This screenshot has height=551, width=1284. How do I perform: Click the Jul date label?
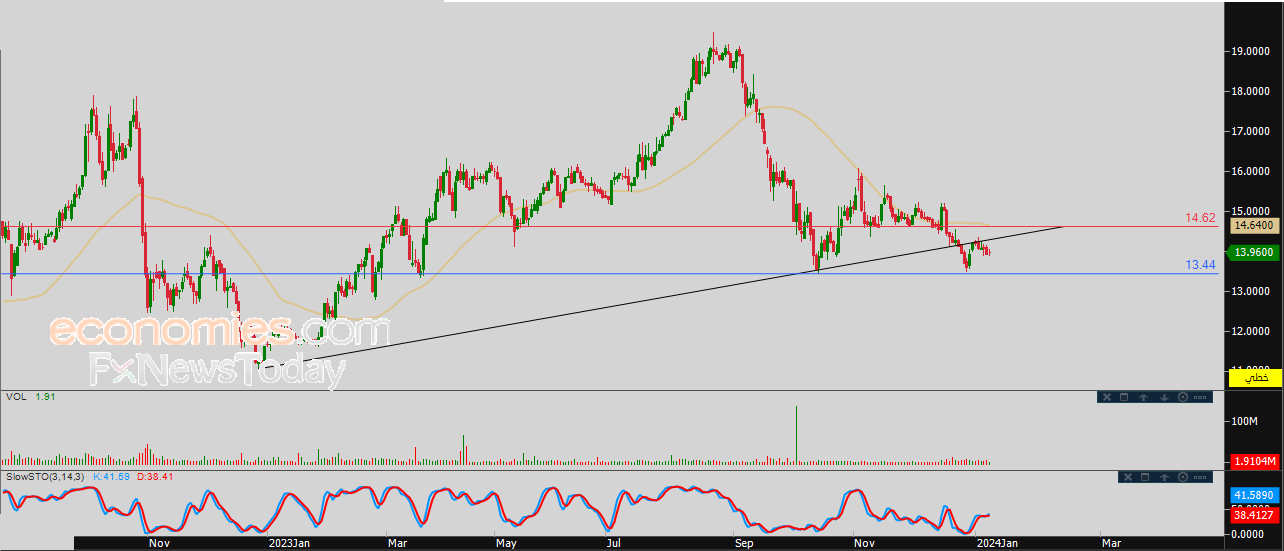pyautogui.click(x=615, y=543)
